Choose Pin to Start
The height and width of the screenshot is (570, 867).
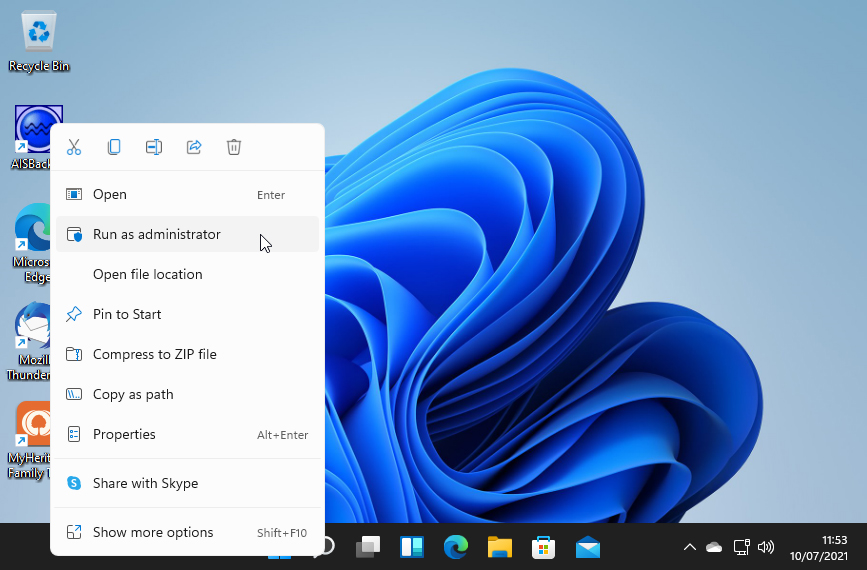point(187,314)
